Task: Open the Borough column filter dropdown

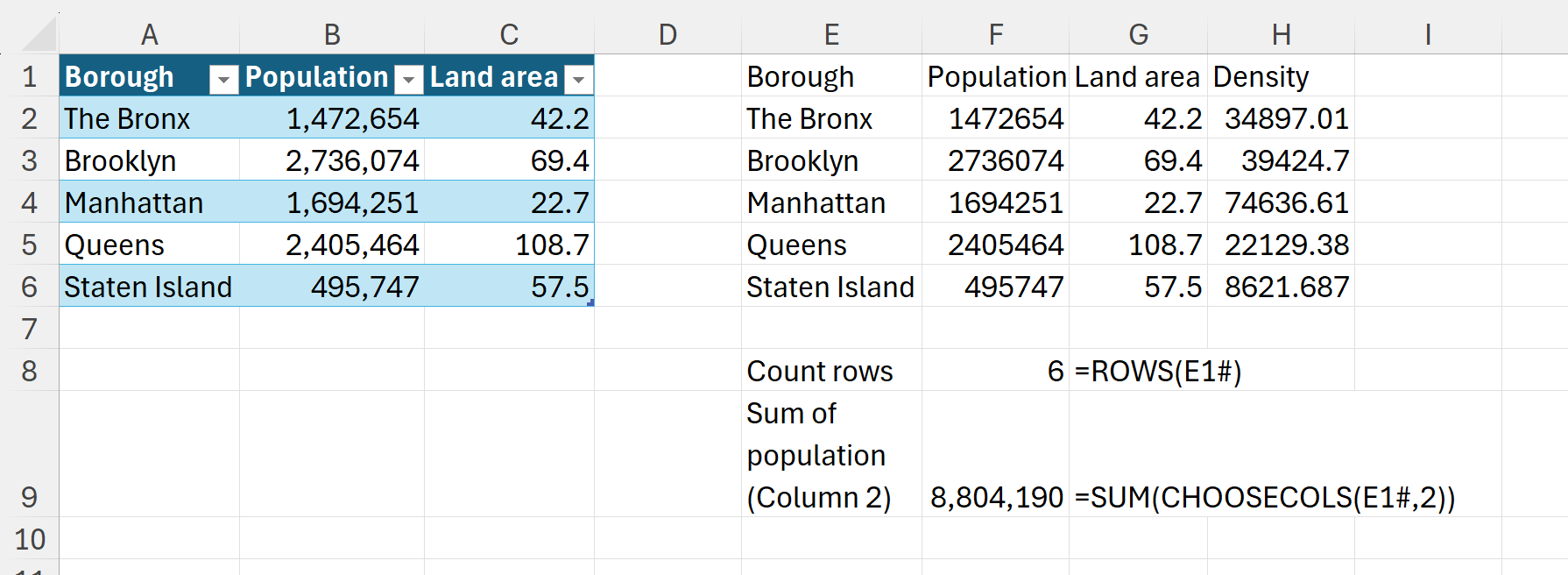Action: click(x=223, y=80)
